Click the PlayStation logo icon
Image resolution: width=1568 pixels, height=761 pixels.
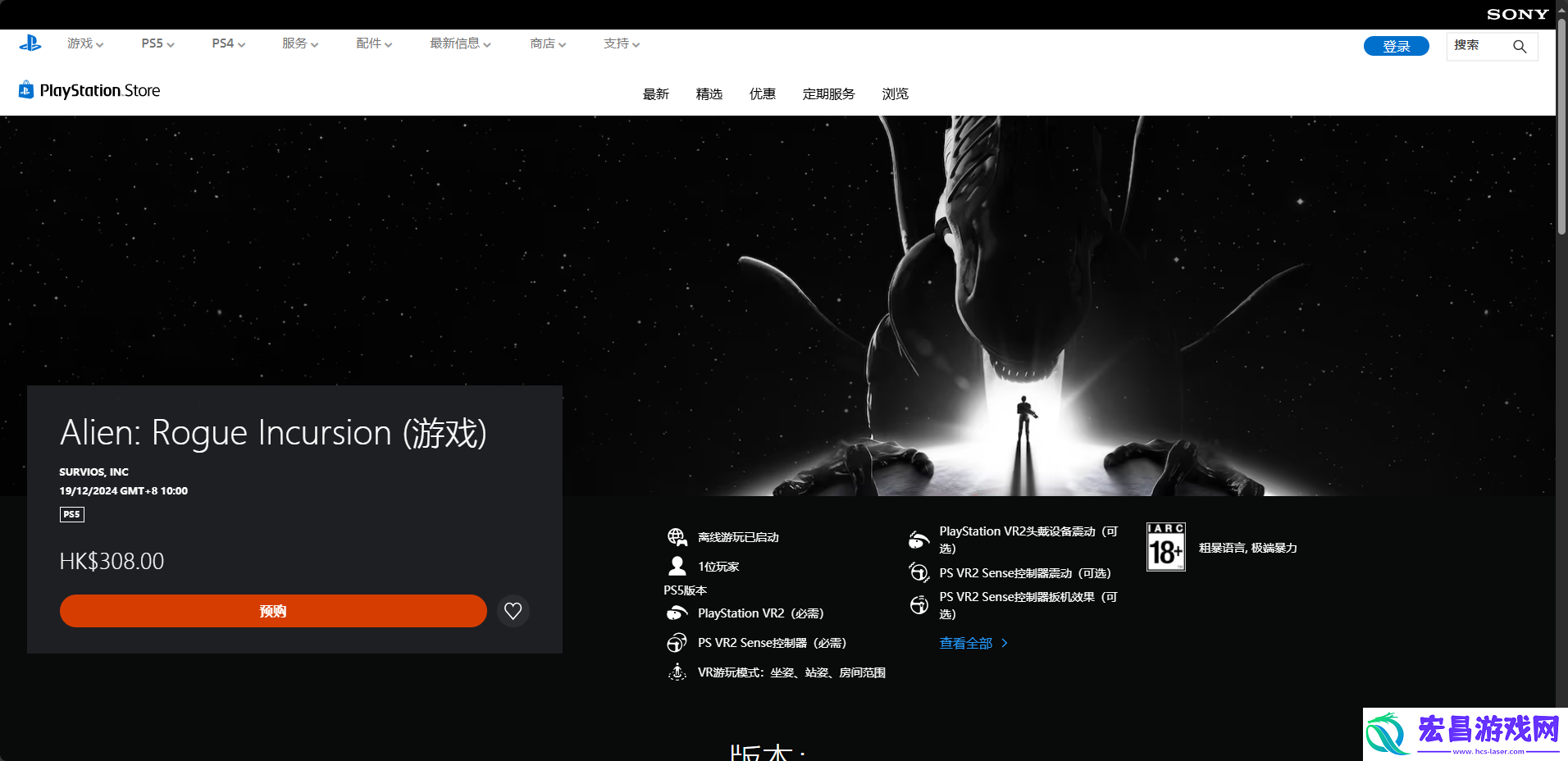pos(30,43)
